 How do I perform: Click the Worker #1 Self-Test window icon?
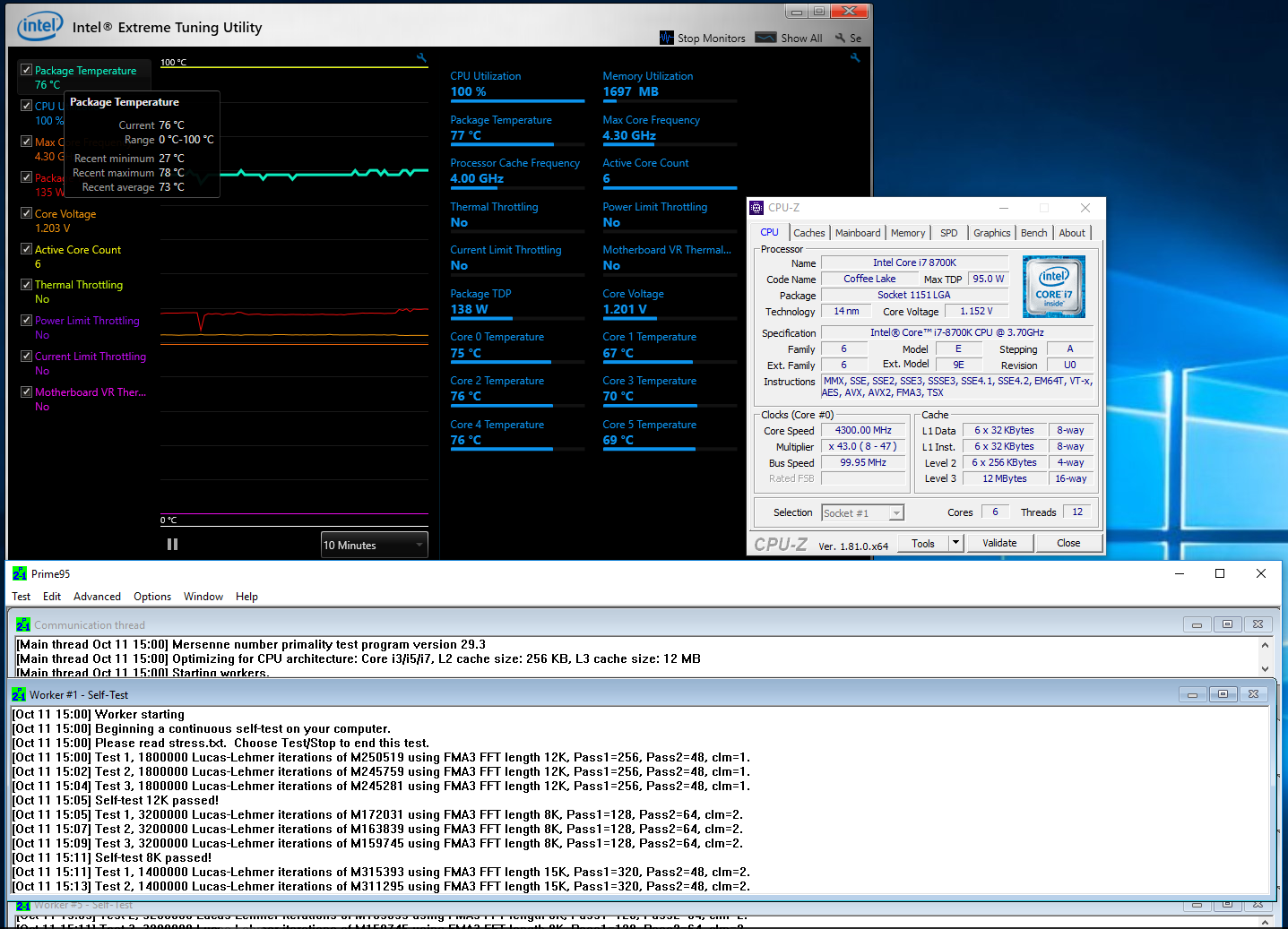click(19, 694)
